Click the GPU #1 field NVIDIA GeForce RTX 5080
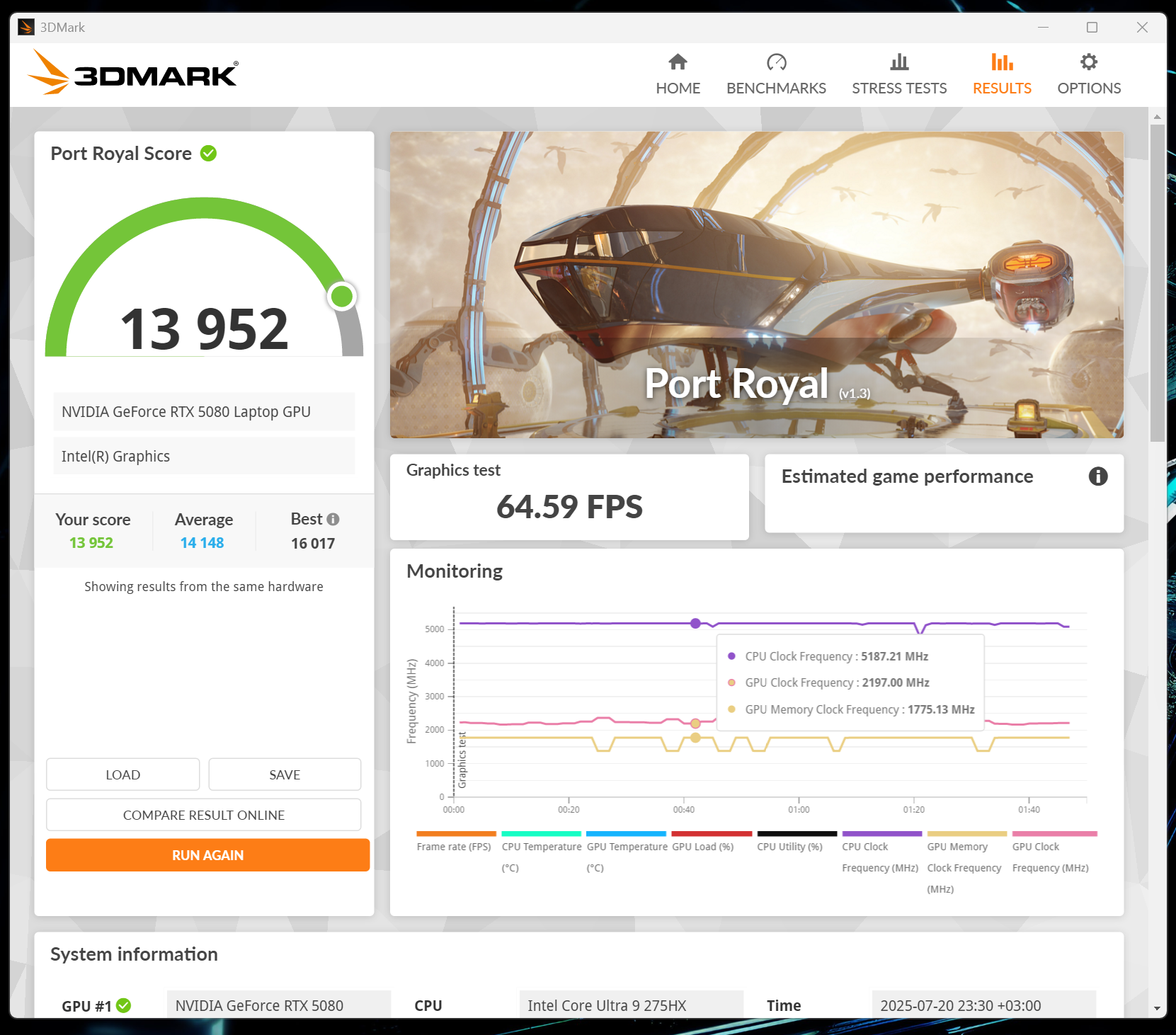The height and width of the screenshot is (1035, 1176). 279,1005
